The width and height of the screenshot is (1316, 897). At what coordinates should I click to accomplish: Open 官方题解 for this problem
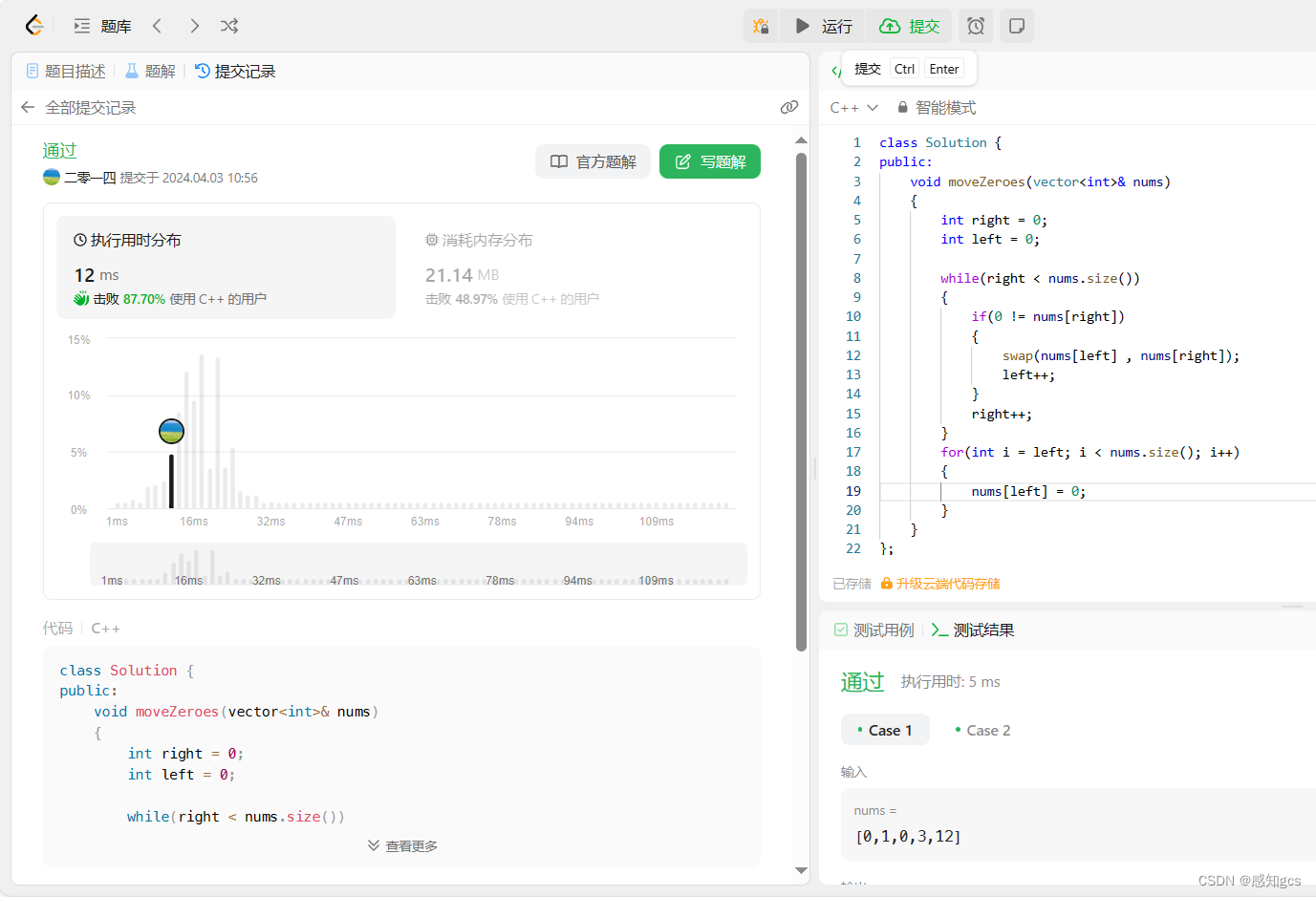click(x=593, y=161)
